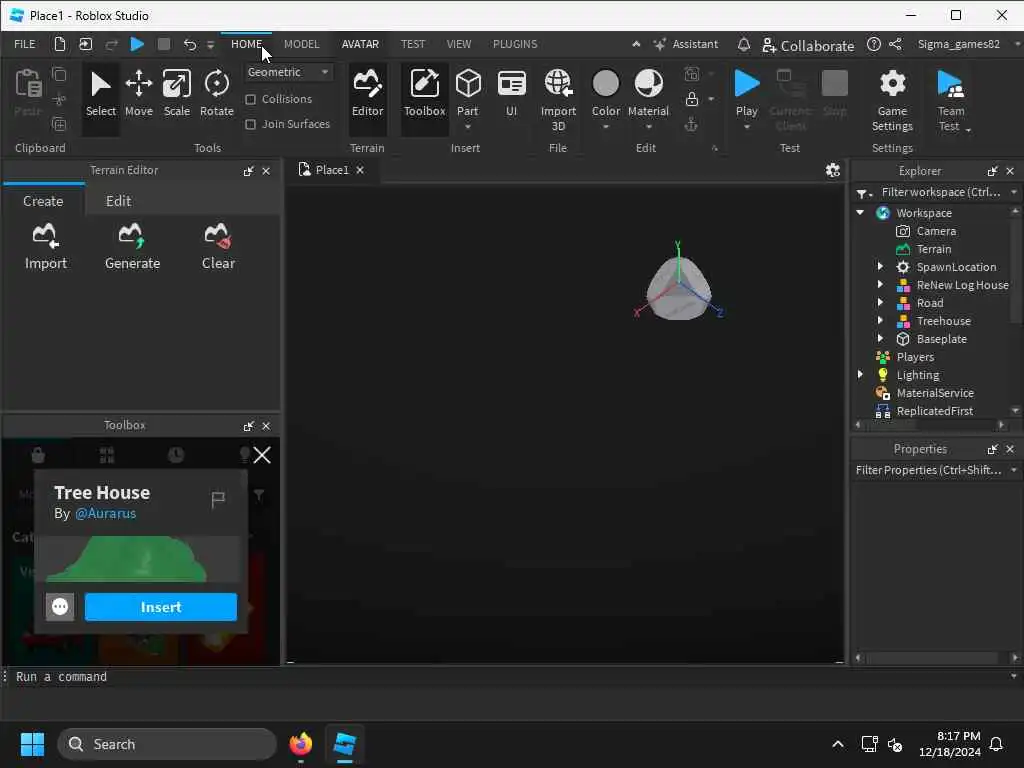Click the Collaborate button

click(808, 45)
